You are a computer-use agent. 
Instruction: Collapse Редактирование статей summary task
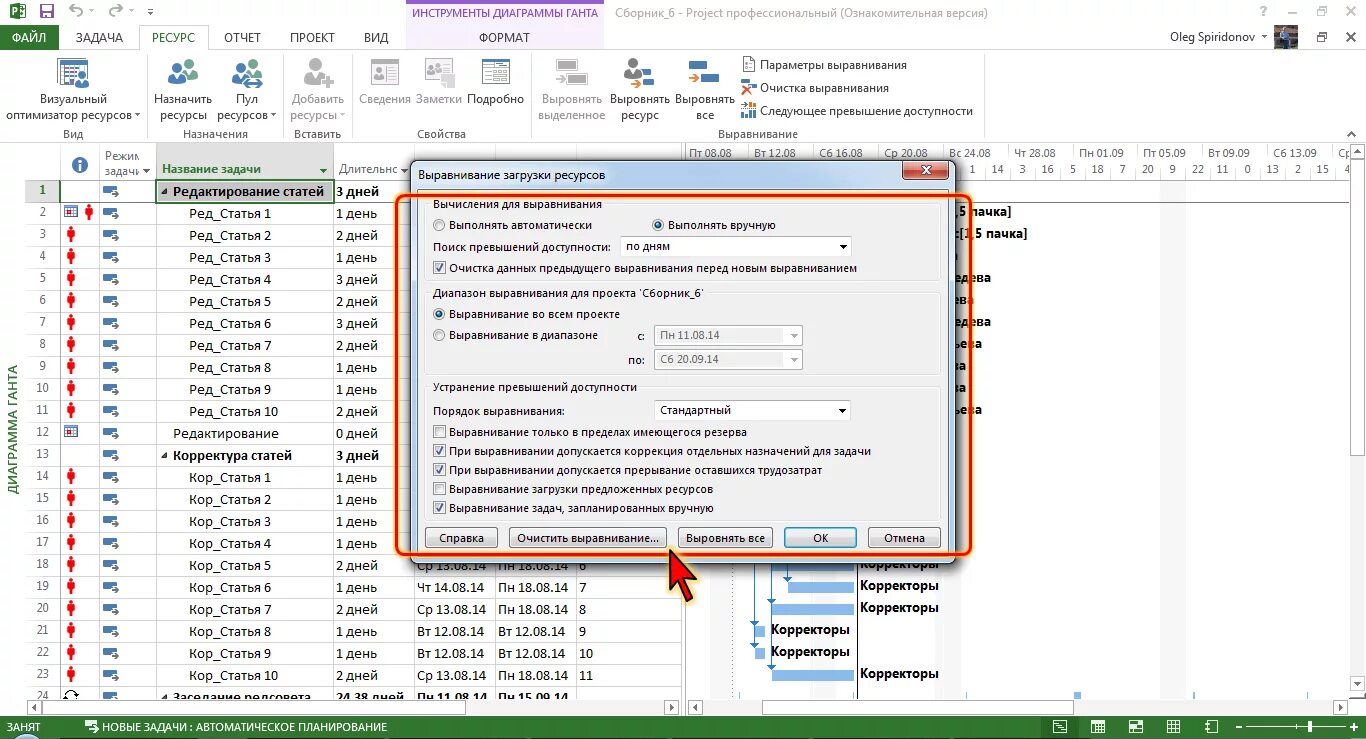pyautogui.click(x=165, y=191)
